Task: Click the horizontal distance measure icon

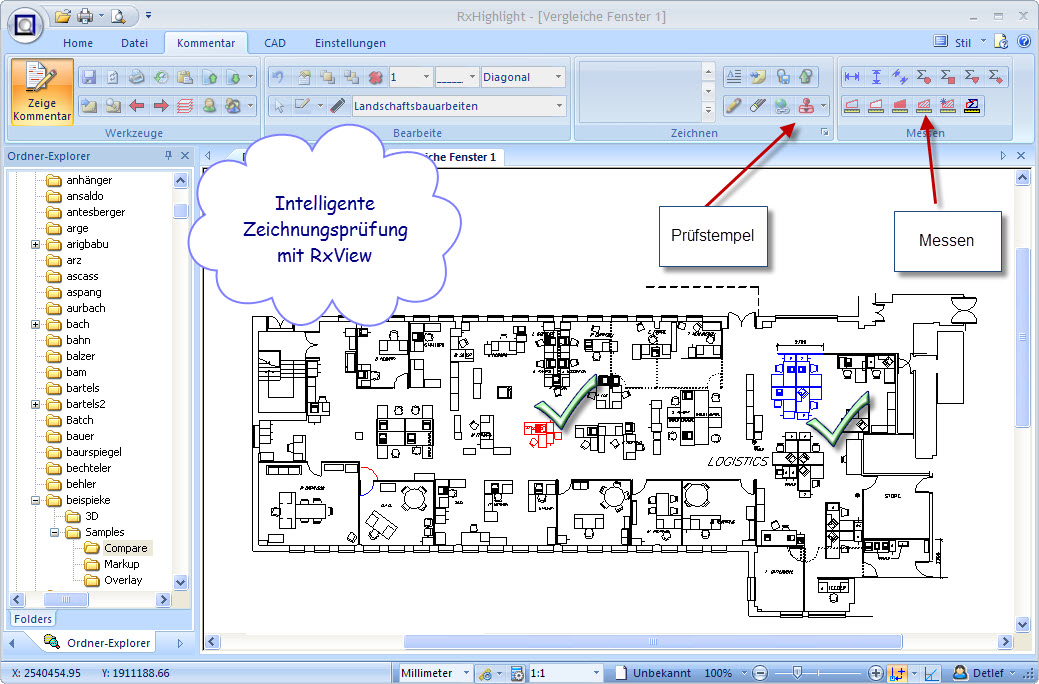Action: coord(851,77)
